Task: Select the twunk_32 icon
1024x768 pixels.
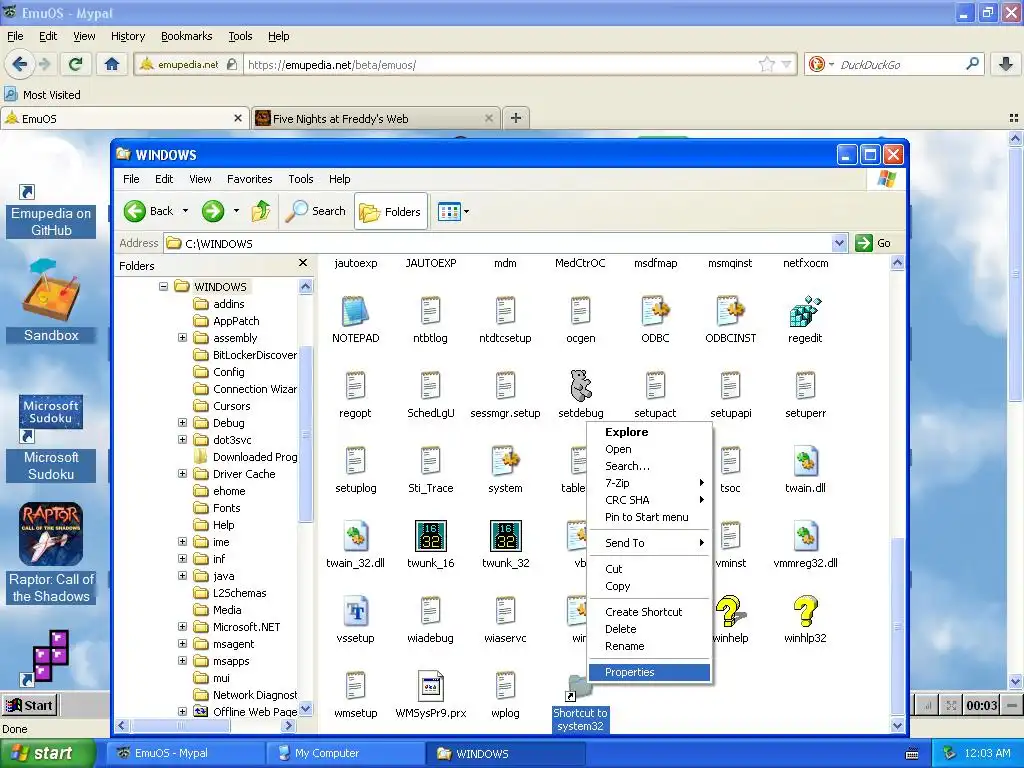Action: point(505,536)
